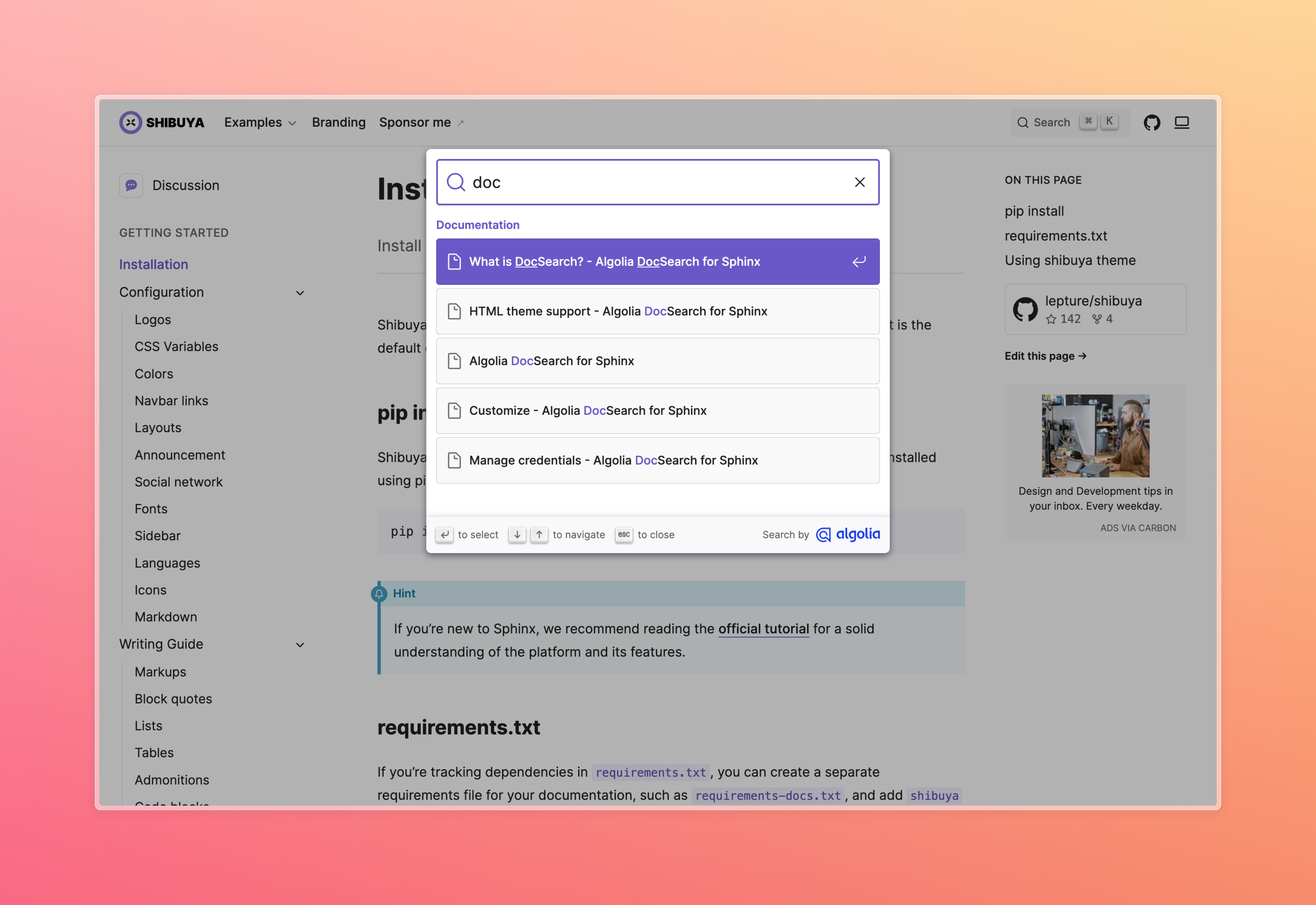The image size is (1316, 905).
Task: Click the document icon for HTML theme support
Action: click(x=454, y=311)
